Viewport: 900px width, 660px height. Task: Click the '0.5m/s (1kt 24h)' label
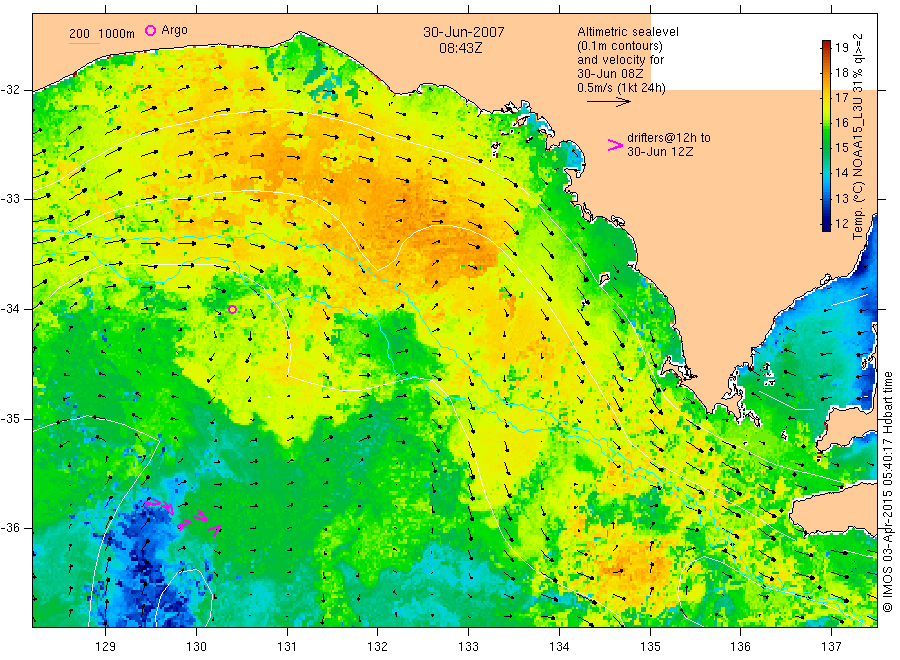(x=622, y=88)
